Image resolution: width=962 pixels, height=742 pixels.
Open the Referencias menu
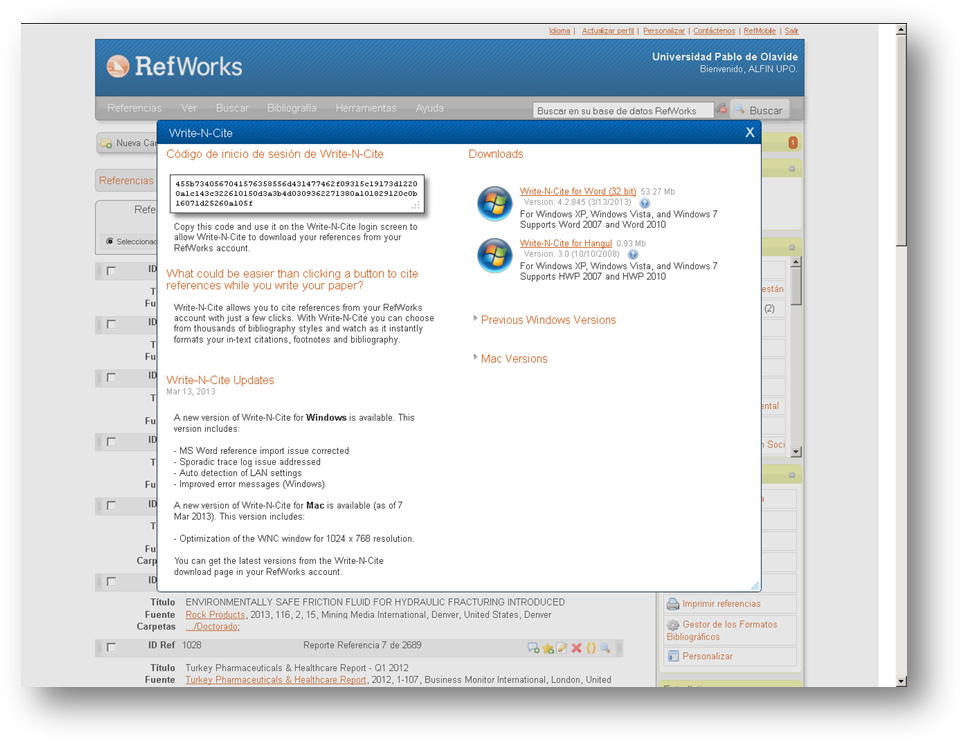click(134, 108)
